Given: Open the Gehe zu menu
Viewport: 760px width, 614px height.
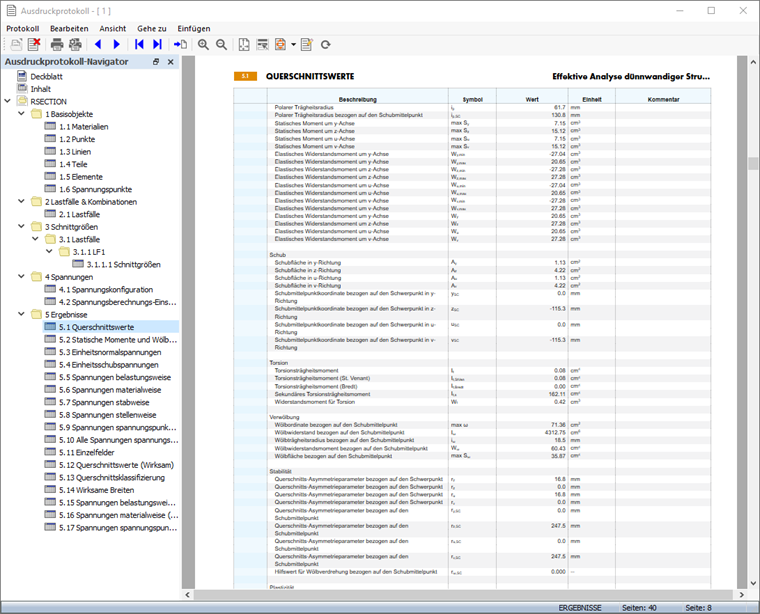Looking at the screenshot, I should point(152,29).
